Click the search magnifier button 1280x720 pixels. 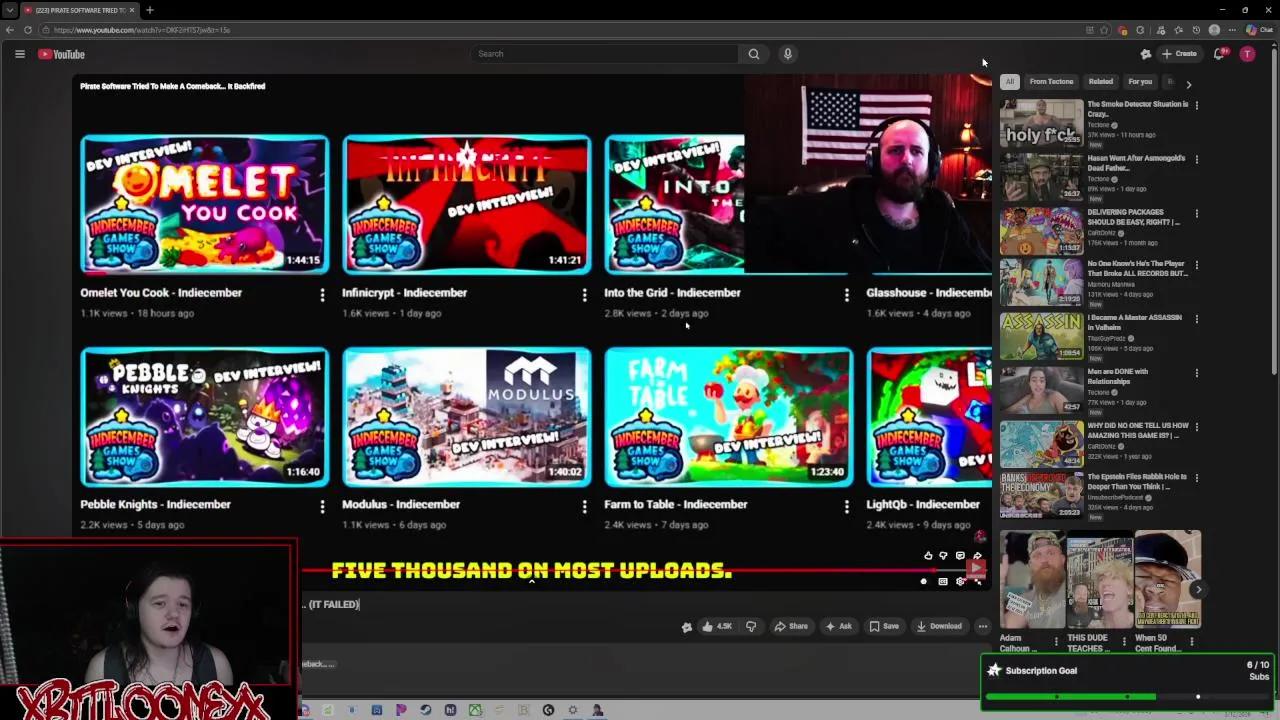click(754, 54)
